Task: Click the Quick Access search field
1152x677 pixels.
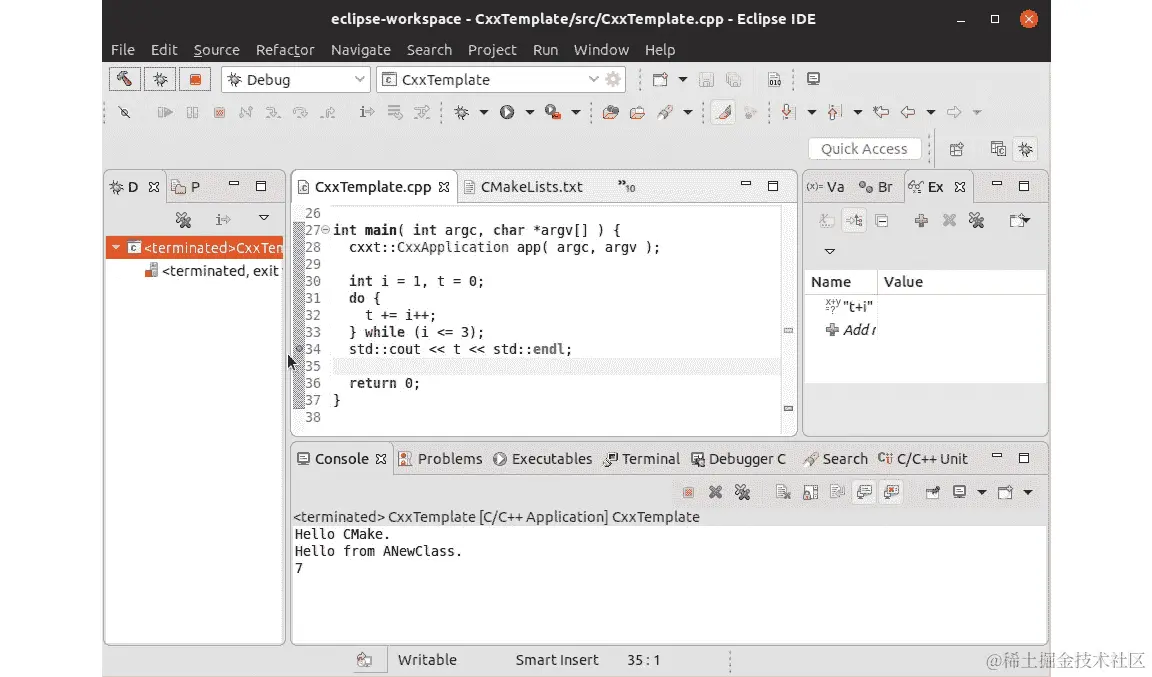Action: coord(864,148)
